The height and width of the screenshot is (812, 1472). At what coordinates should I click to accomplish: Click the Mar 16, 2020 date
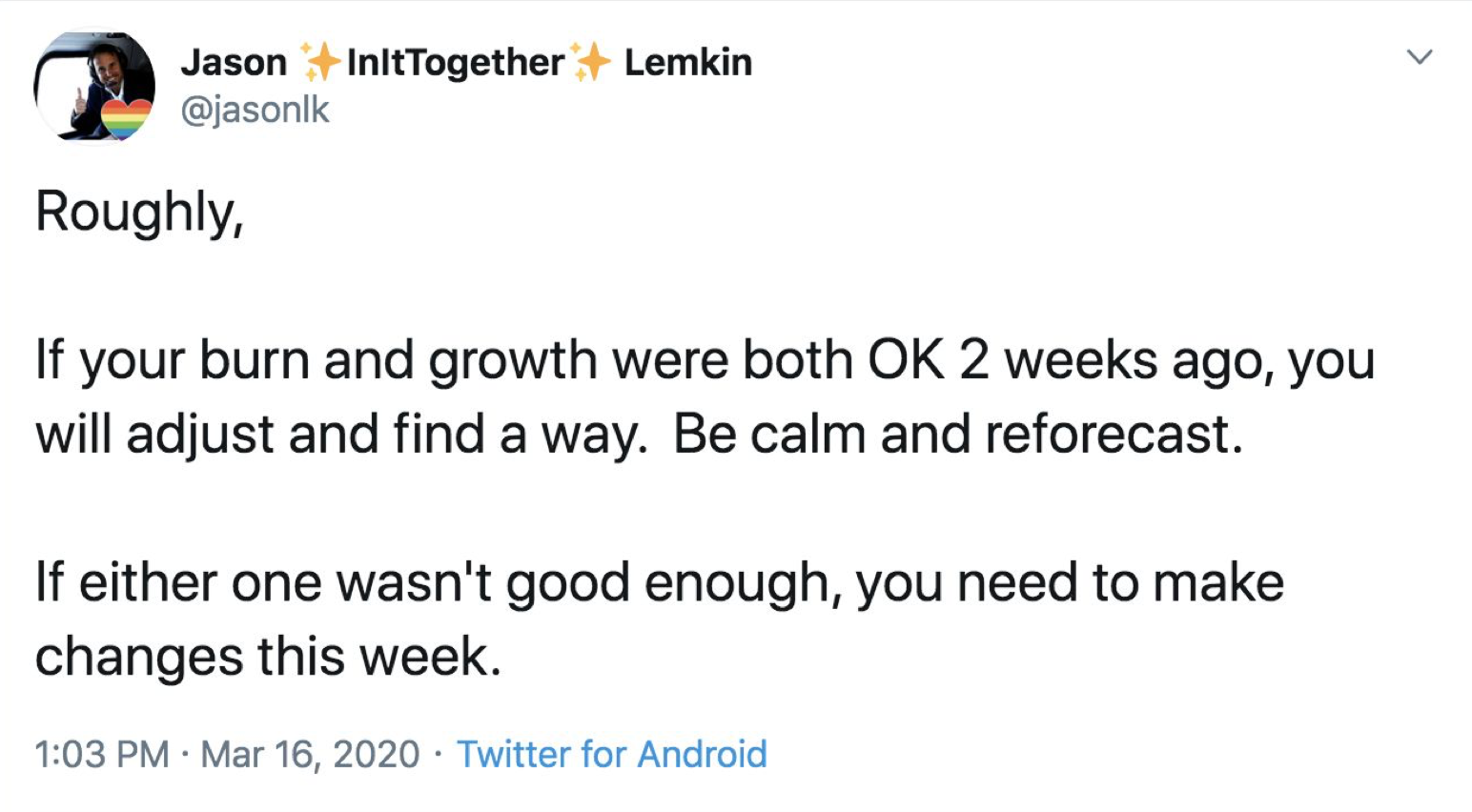point(310,754)
